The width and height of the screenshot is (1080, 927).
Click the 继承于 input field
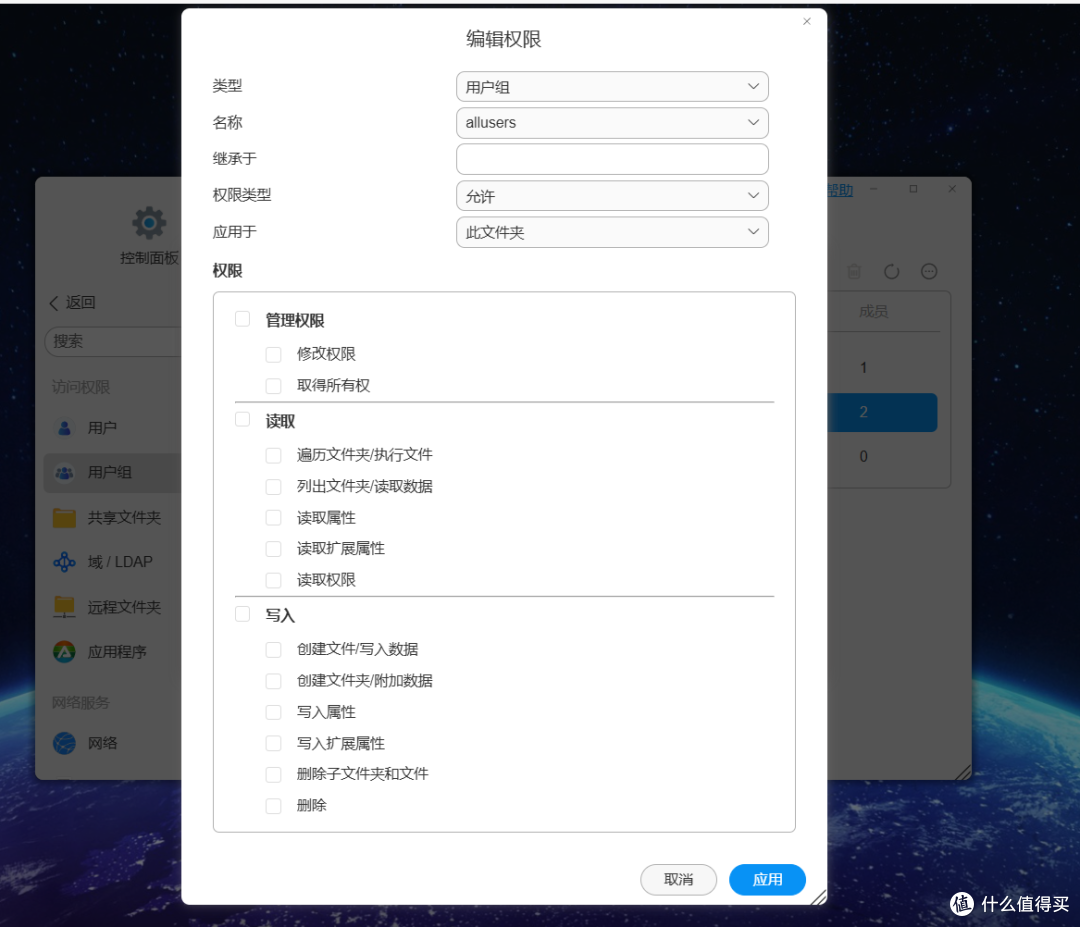pos(612,159)
